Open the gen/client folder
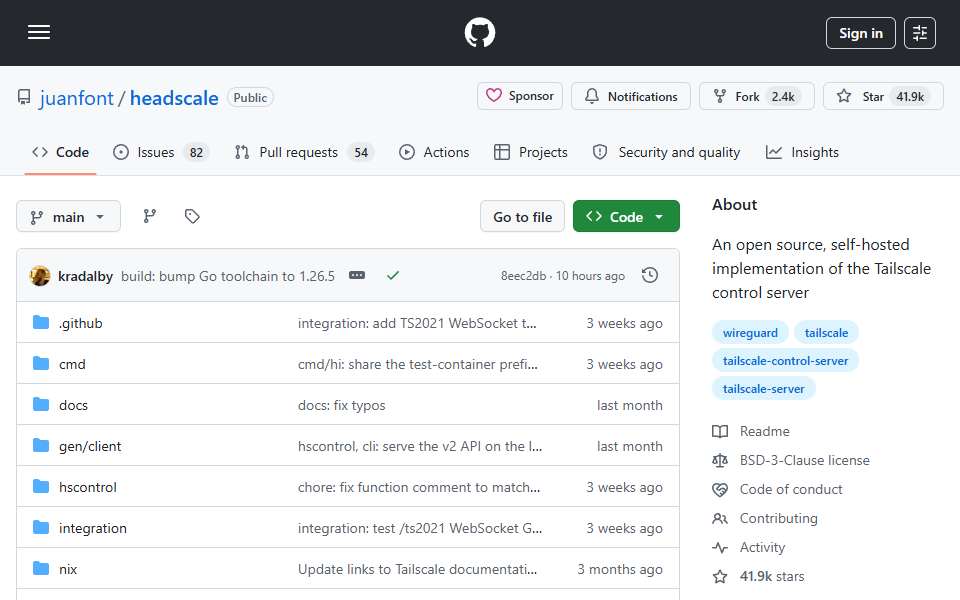960x600 pixels. 90,446
